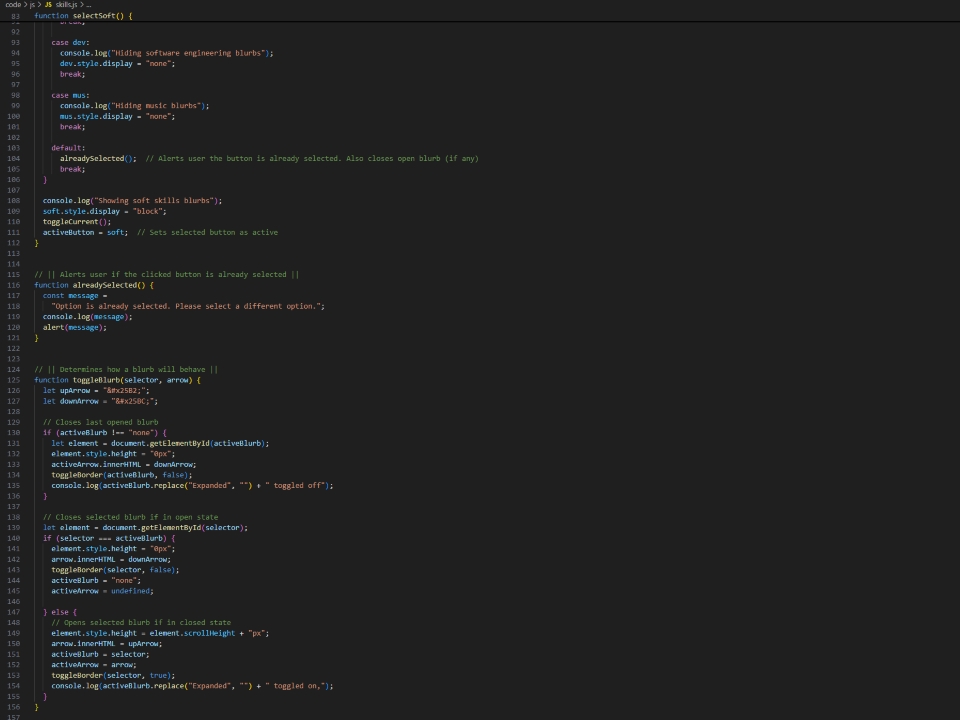Click line number 116 beside alreadySelected

[14, 284]
